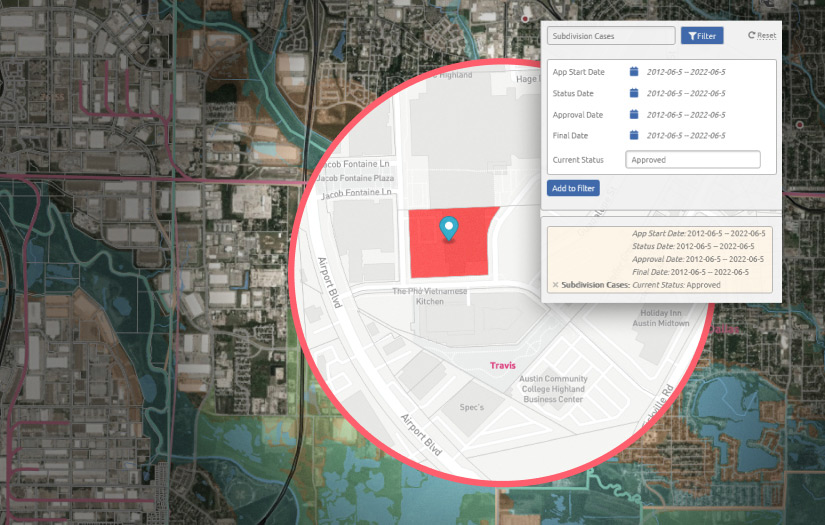825x525 pixels.
Task: Open the App Start Date calendar icon
Action: (x=634, y=72)
